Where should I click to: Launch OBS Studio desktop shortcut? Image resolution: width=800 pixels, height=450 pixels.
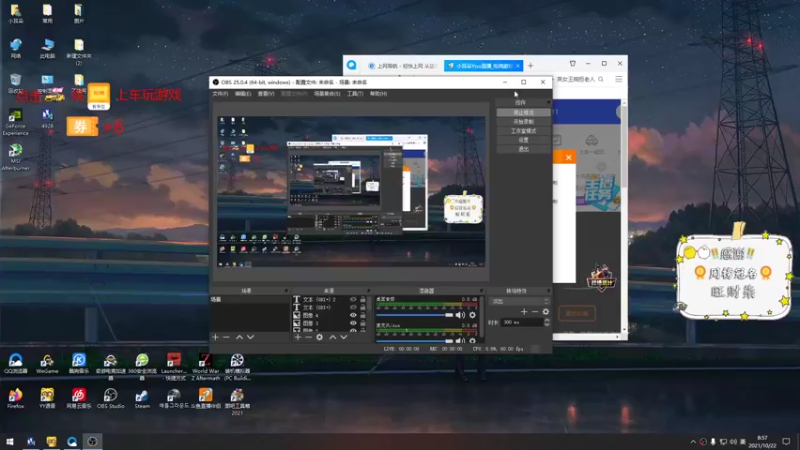[x=110, y=398]
